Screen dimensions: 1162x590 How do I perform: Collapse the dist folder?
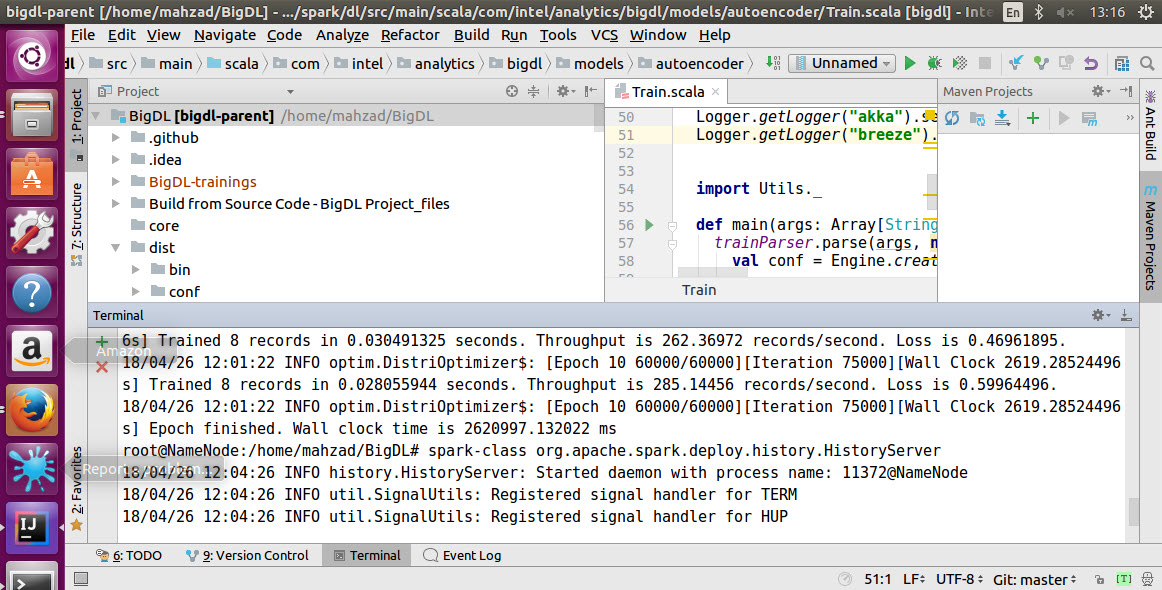pyautogui.click(x=116, y=248)
